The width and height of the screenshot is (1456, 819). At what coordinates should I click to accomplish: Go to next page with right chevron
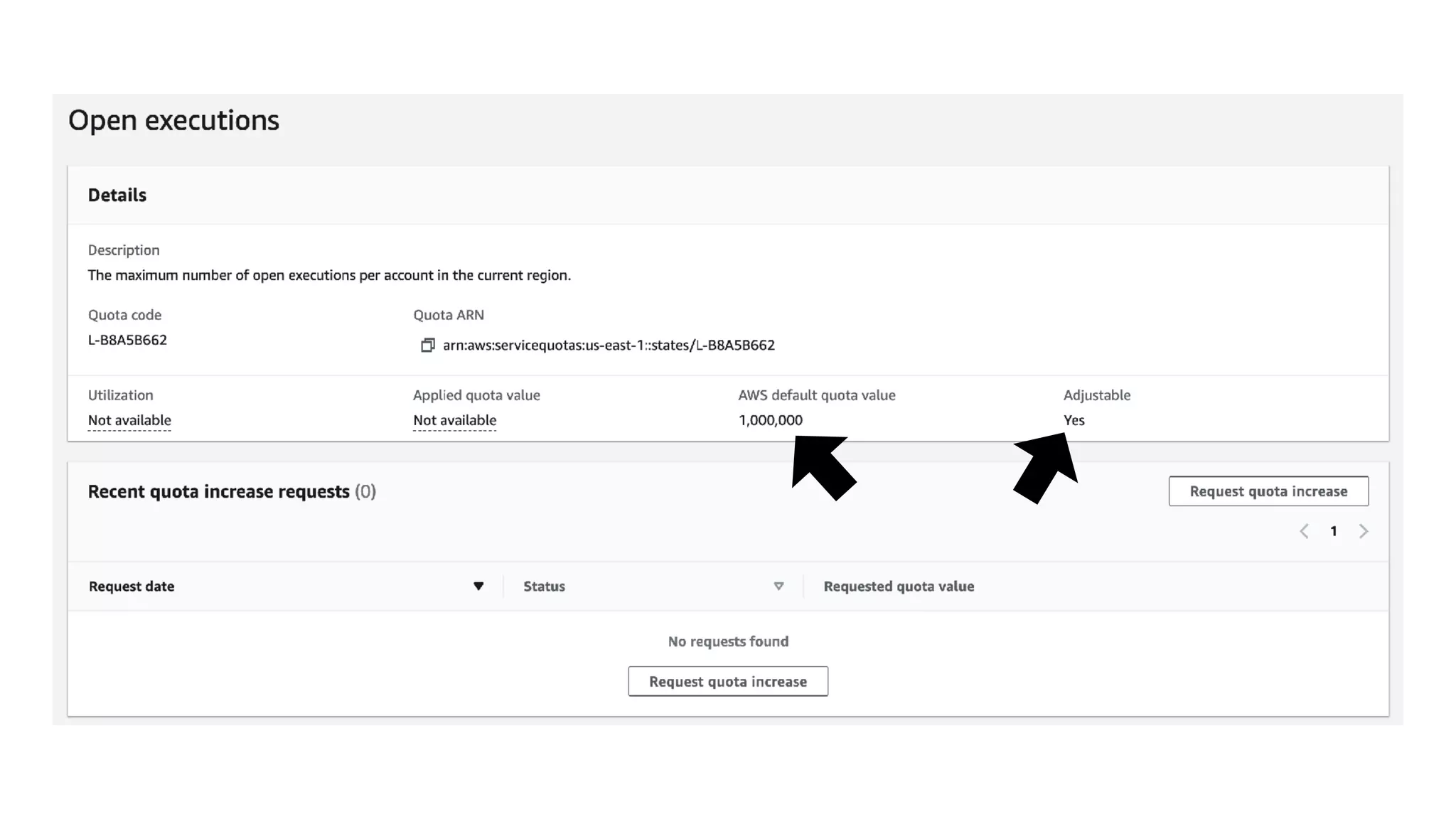pyautogui.click(x=1363, y=531)
